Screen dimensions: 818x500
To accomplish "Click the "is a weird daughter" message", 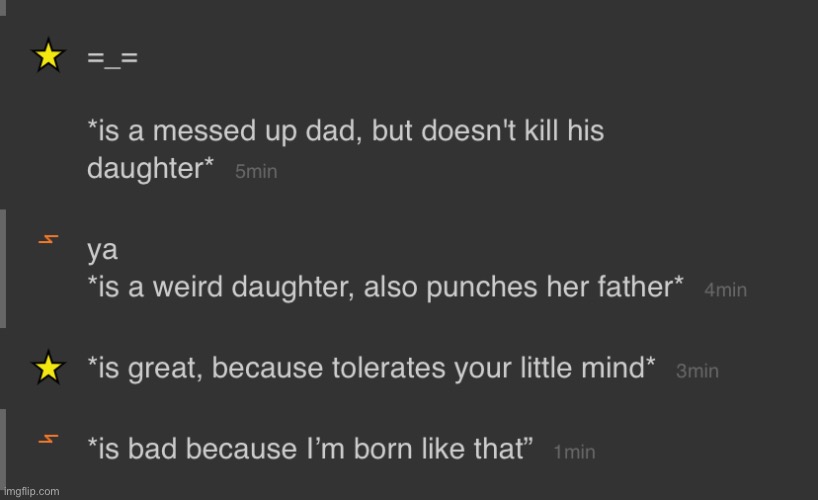I will click(x=385, y=287).
